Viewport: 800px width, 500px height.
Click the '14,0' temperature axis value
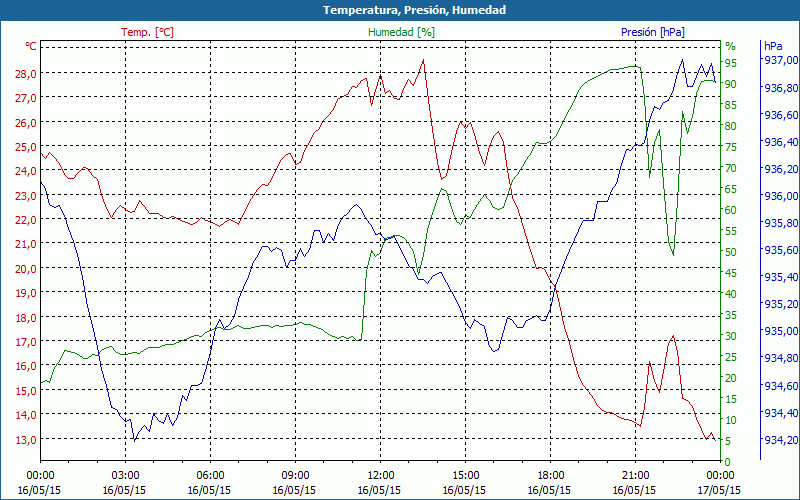click(27, 416)
